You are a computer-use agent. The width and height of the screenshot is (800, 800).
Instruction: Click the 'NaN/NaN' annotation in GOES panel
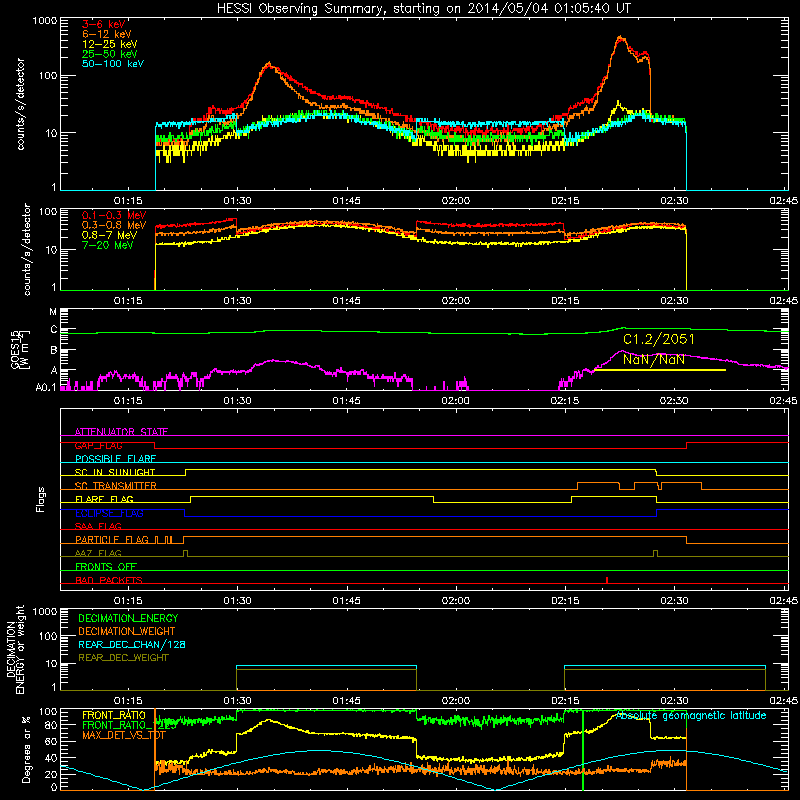pos(654,359)
